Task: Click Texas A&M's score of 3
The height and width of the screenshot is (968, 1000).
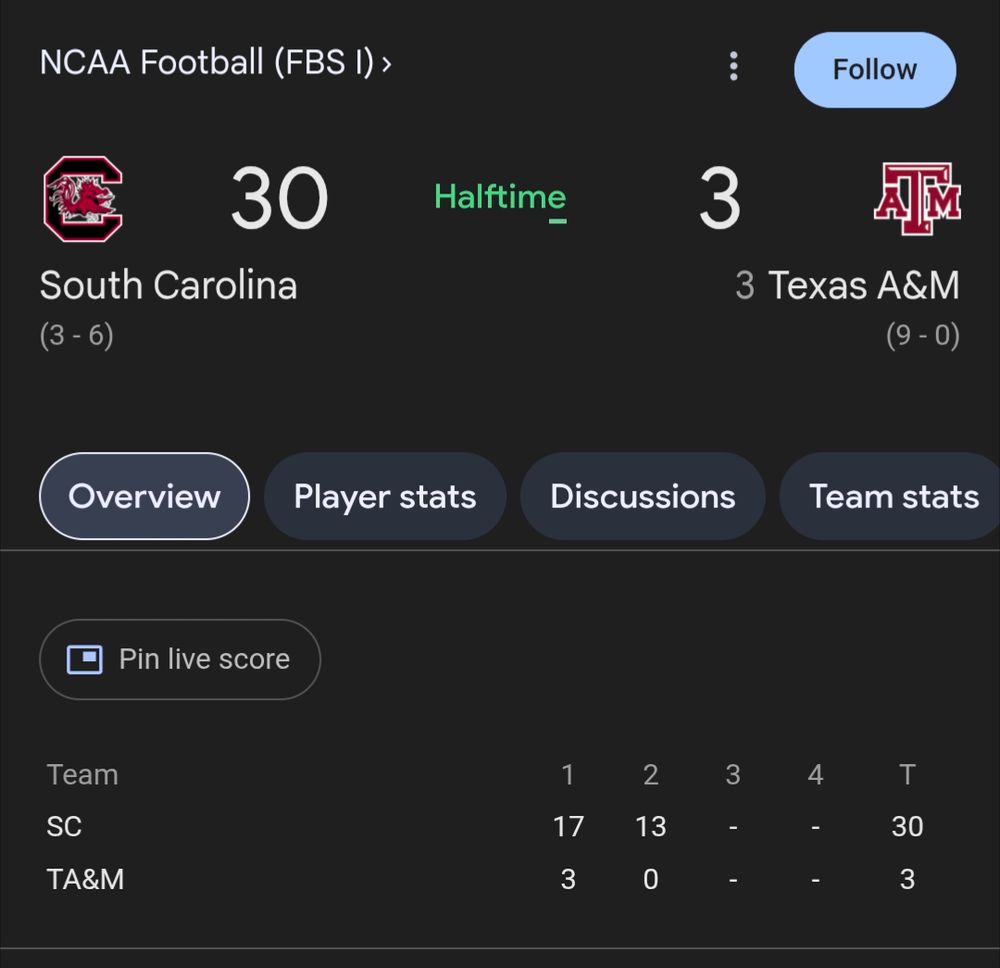Action: click(719, 197)
